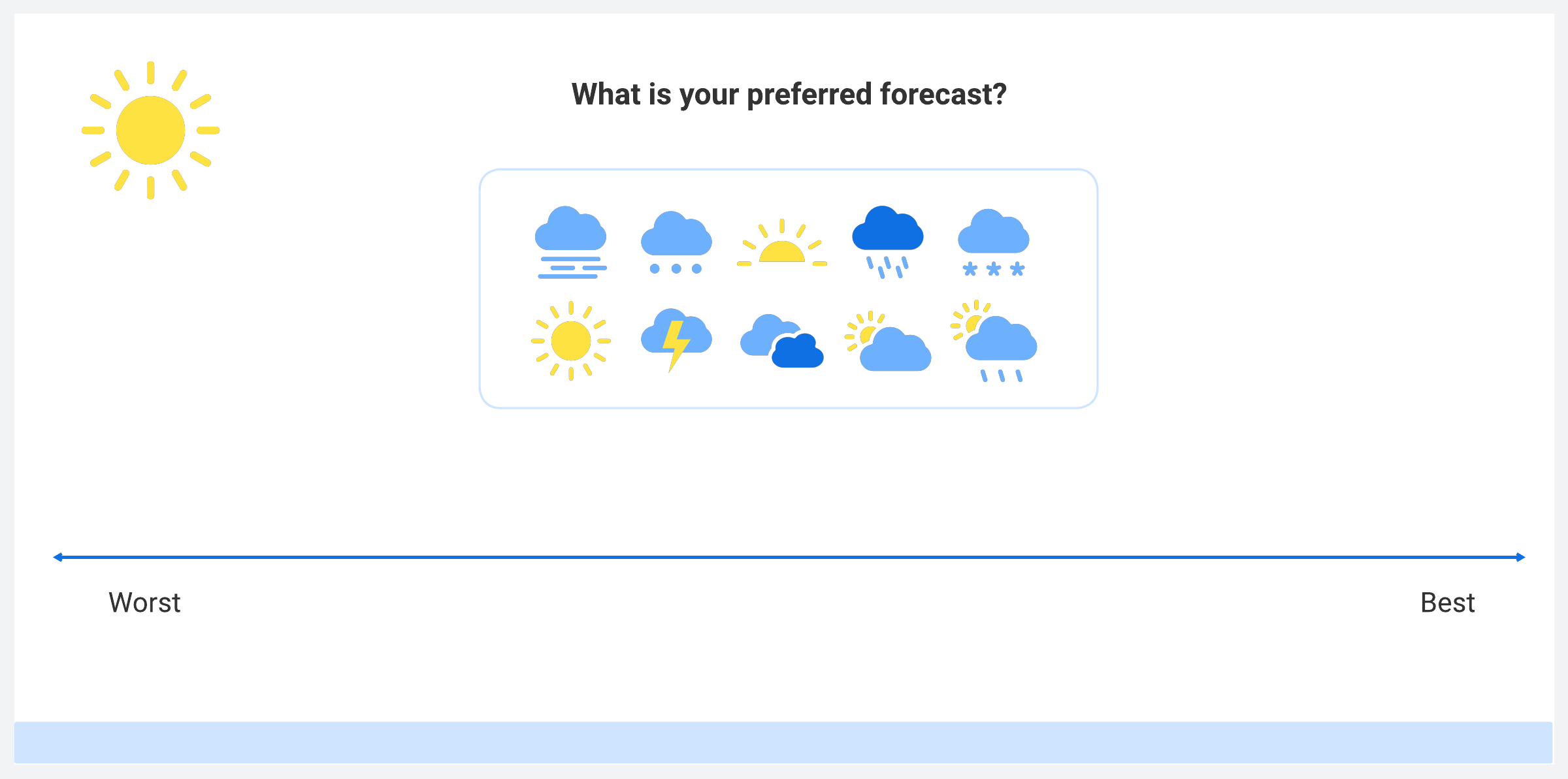This screenshot has height=779, width=1568.
Task: Select the dark blue heavy rain cloud
Action: [887, 241]
